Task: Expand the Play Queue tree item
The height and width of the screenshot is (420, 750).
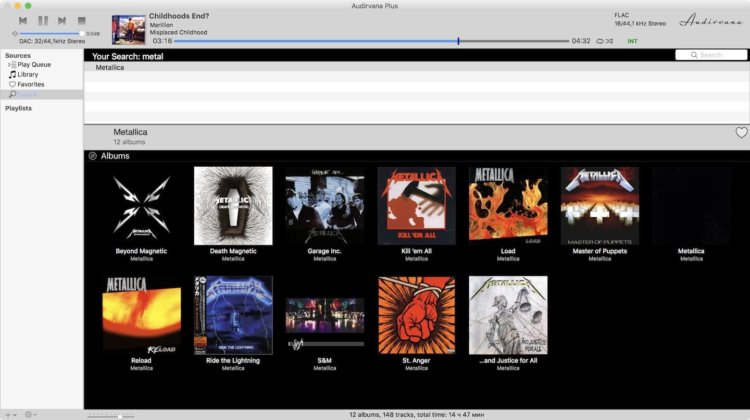Action: point(9,65)
